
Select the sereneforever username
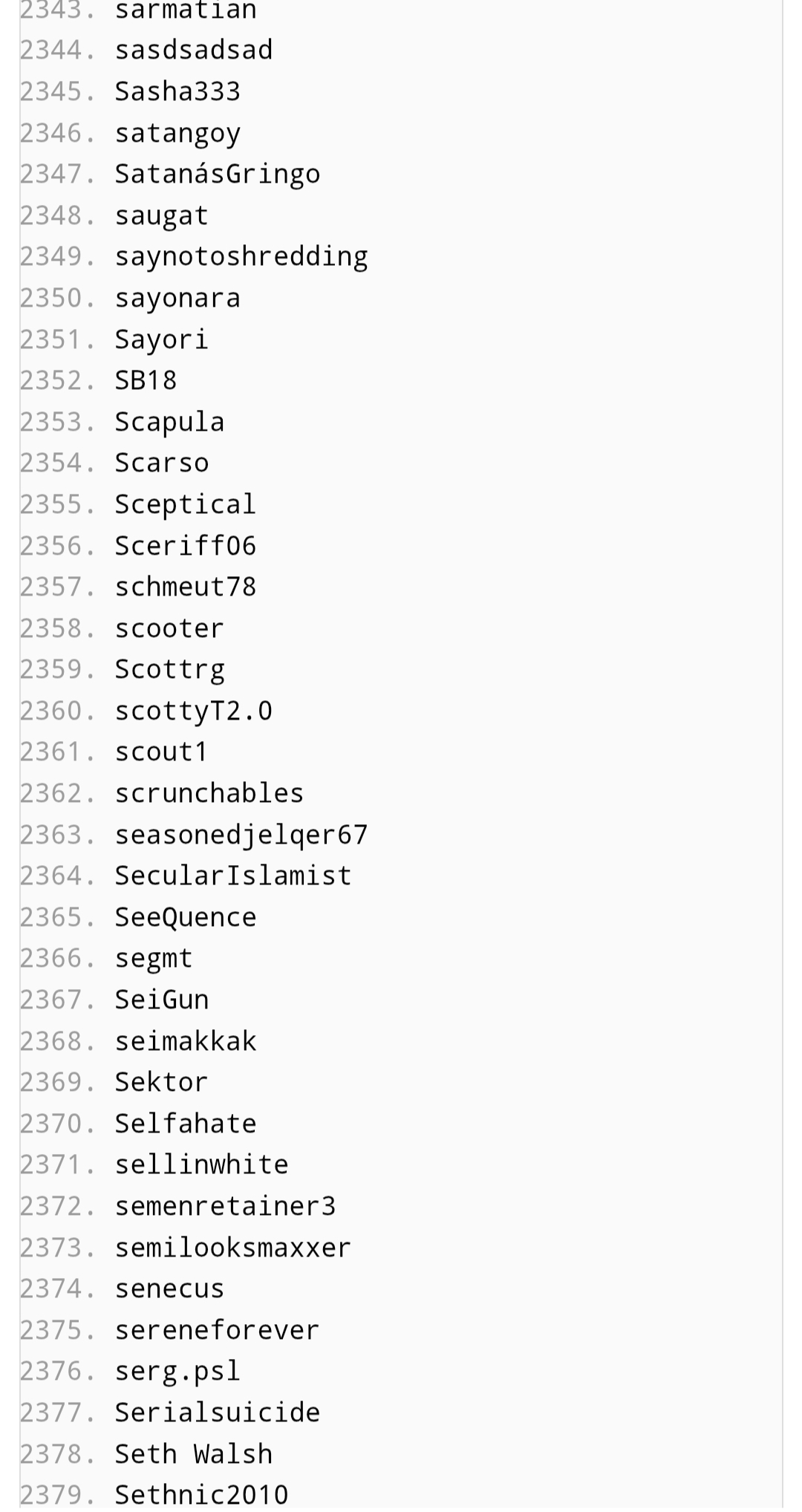(217, 1330)
